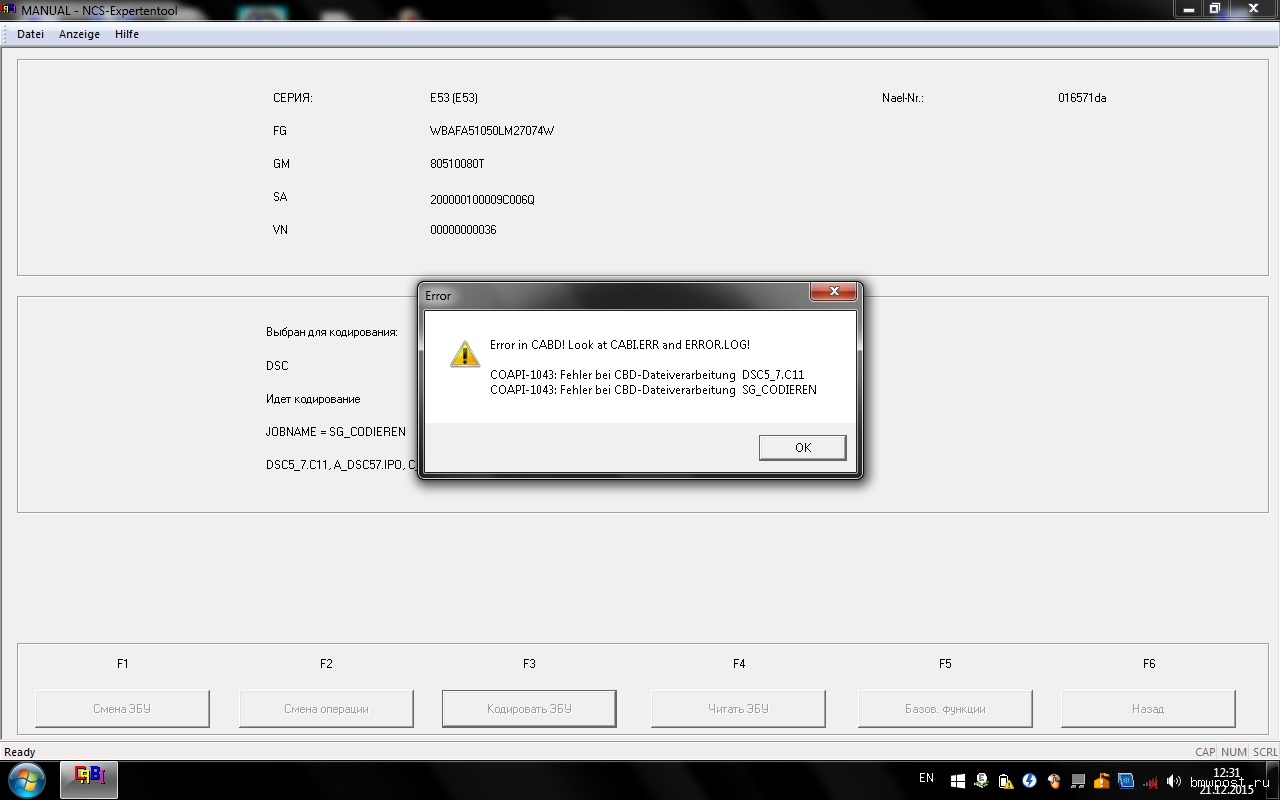The width and height of the screenshot is (1280, 800).
Task: Click the Windows logo tray icon
Action: click(x=957, y=781)
